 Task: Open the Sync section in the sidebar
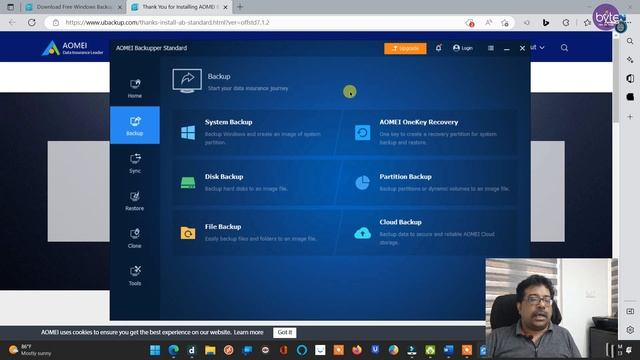[135, 163]
